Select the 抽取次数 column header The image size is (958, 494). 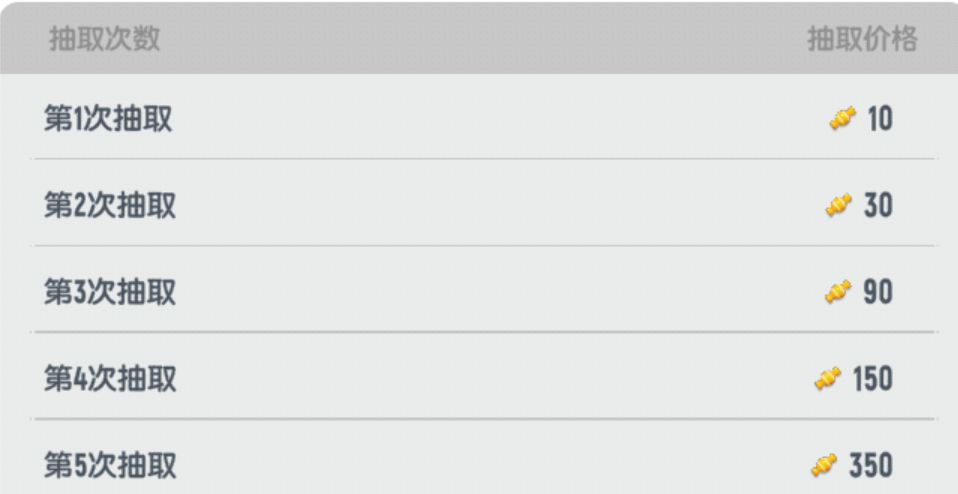(104, 39)
